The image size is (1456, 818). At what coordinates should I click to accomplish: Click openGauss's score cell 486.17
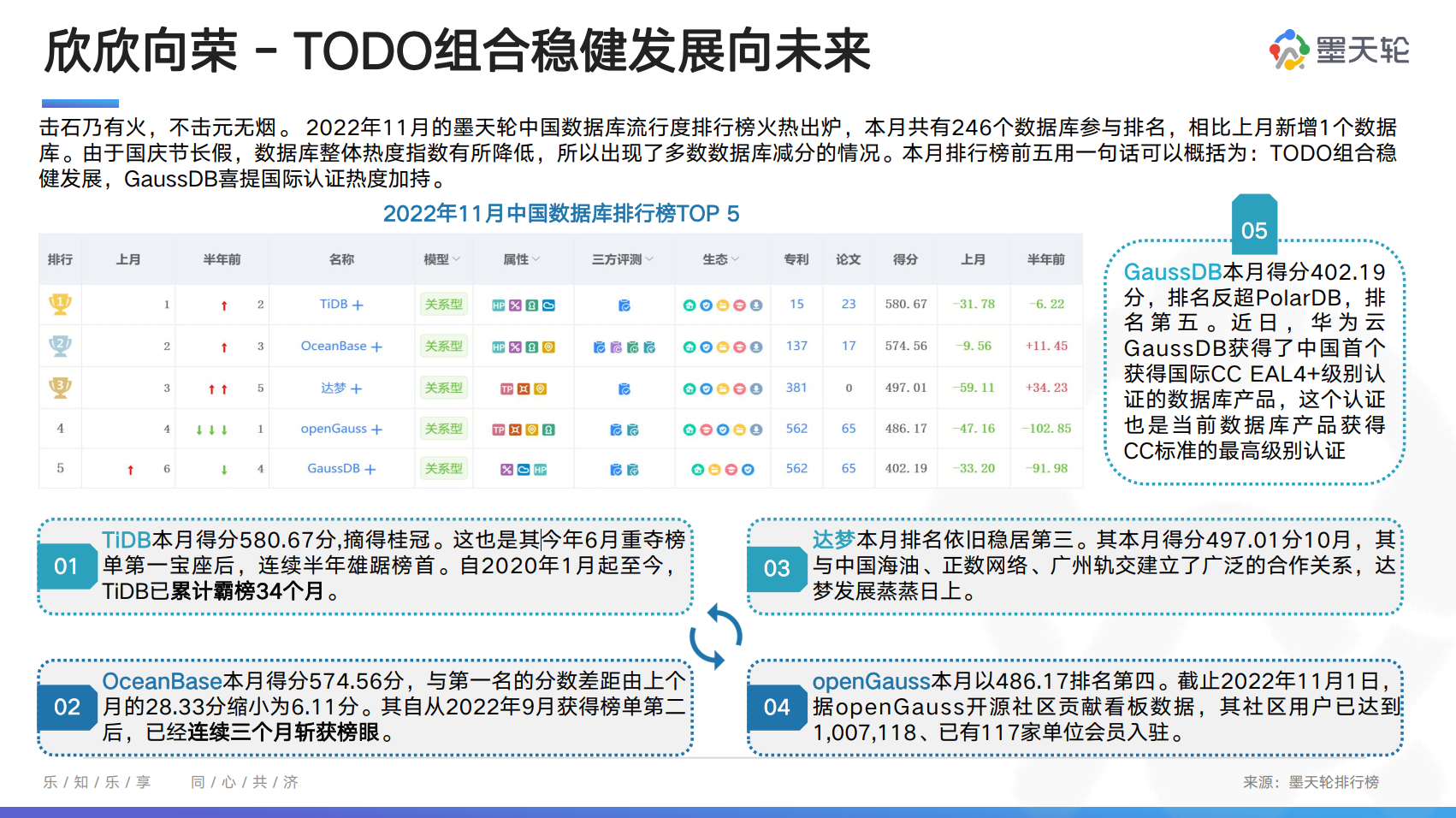(906, 429)
